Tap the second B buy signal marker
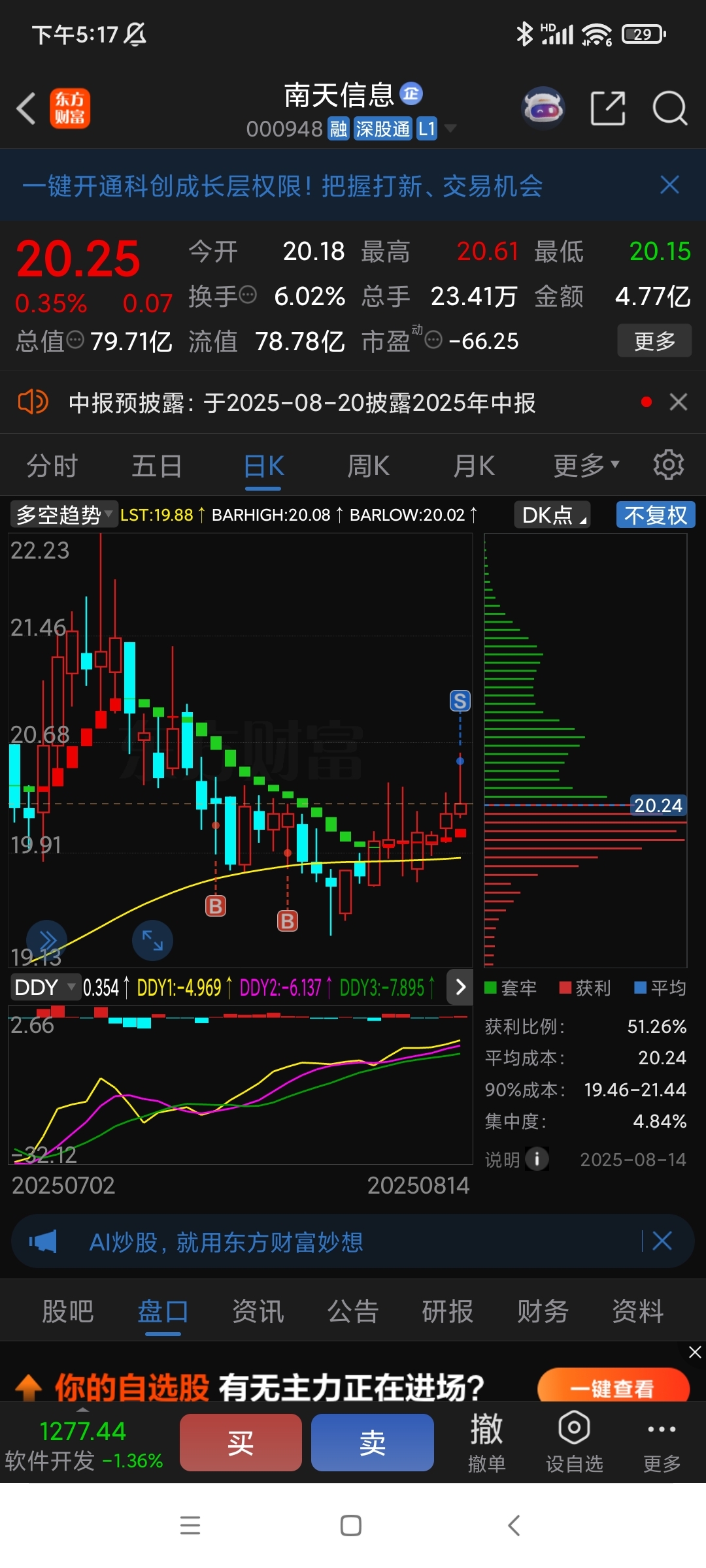Viewport: 706px width, 1568px height. 288,921
